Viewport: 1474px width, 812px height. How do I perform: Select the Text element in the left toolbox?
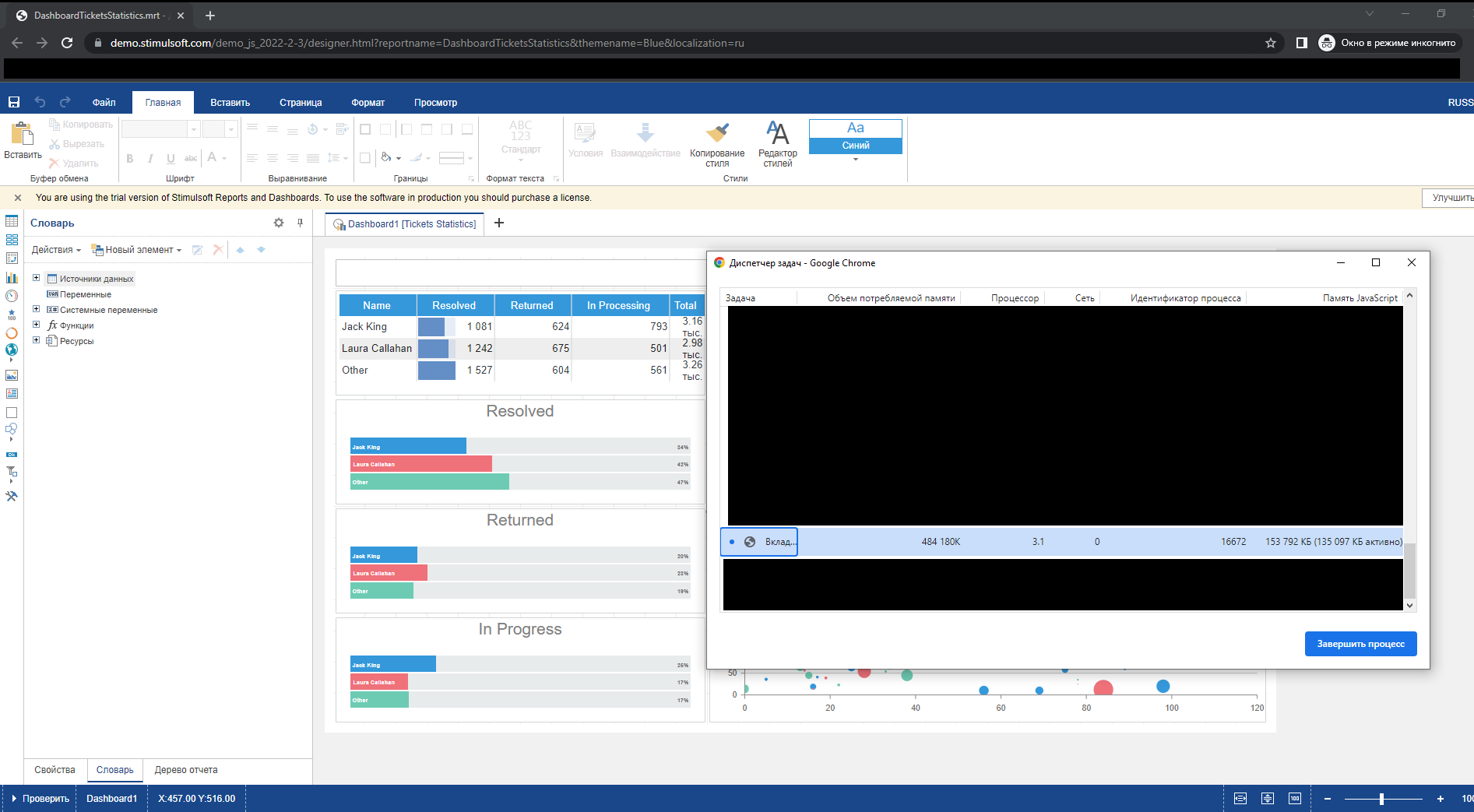click(x=12, y=394)
